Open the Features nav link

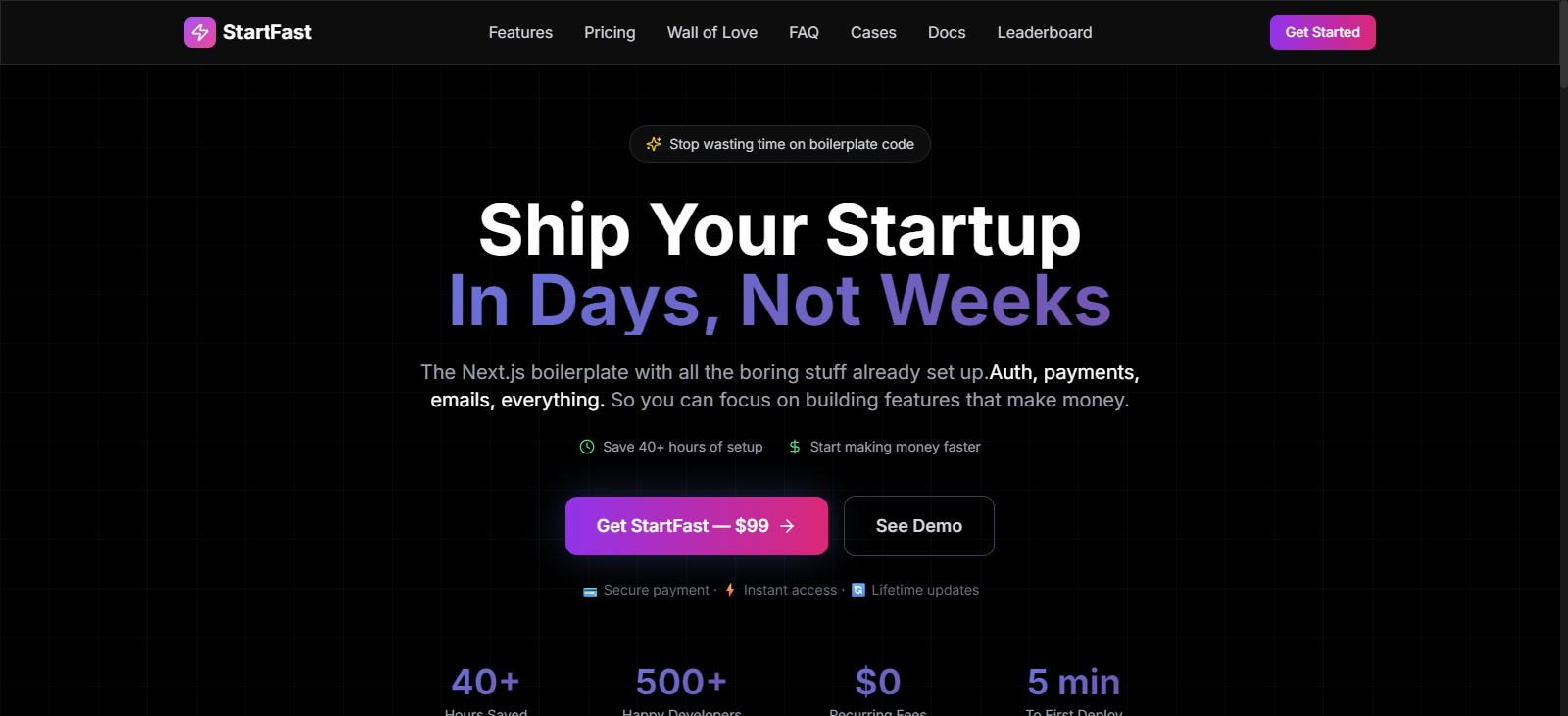(520, 32)
